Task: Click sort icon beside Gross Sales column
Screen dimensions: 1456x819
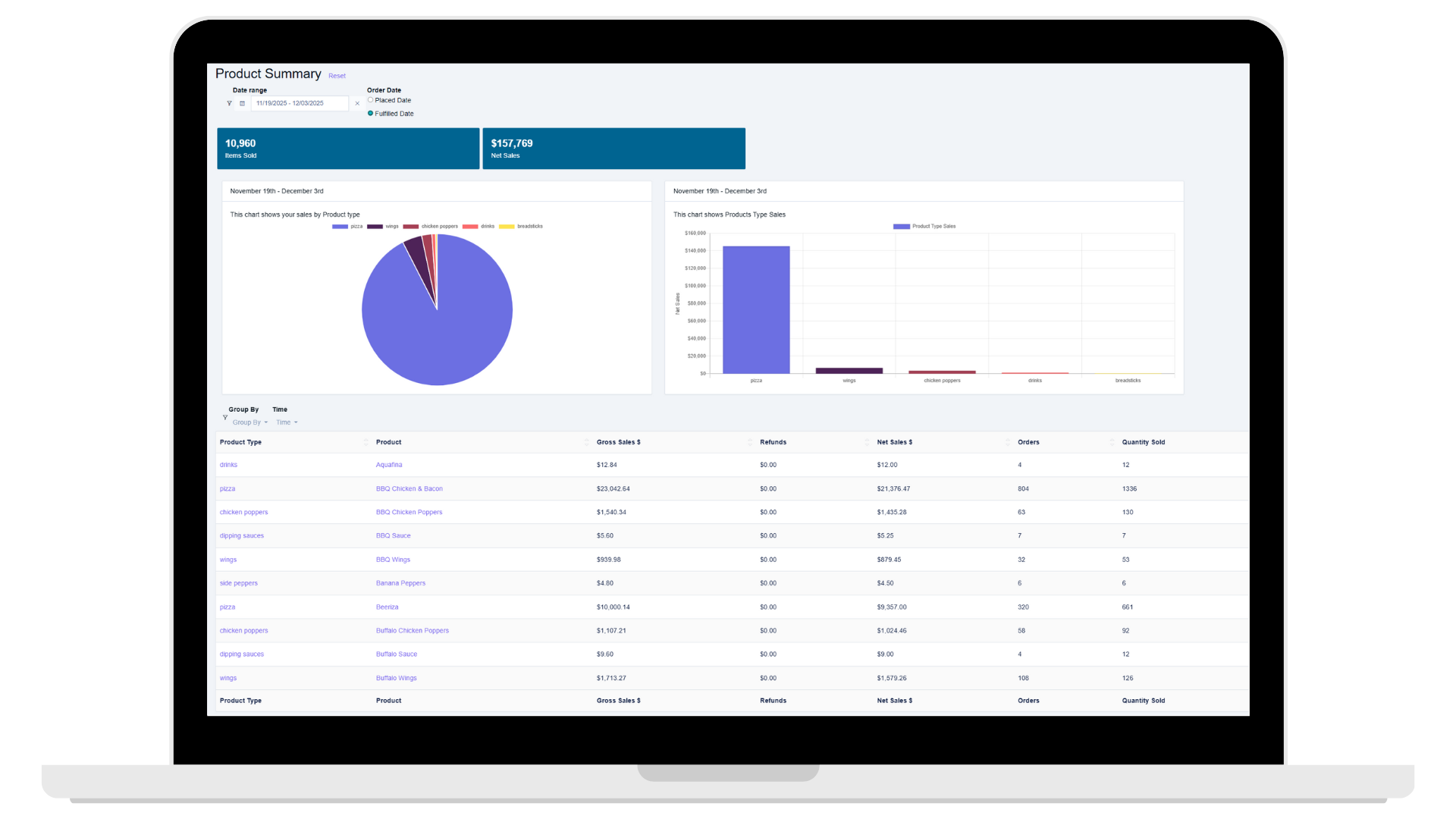Action: pos(750,442)
